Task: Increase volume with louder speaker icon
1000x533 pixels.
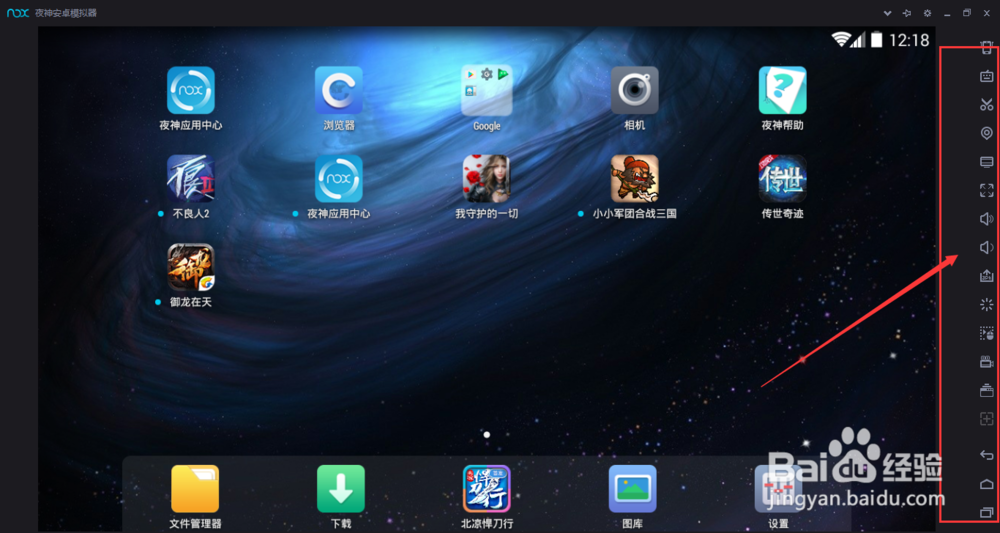Action: (987, 219)
